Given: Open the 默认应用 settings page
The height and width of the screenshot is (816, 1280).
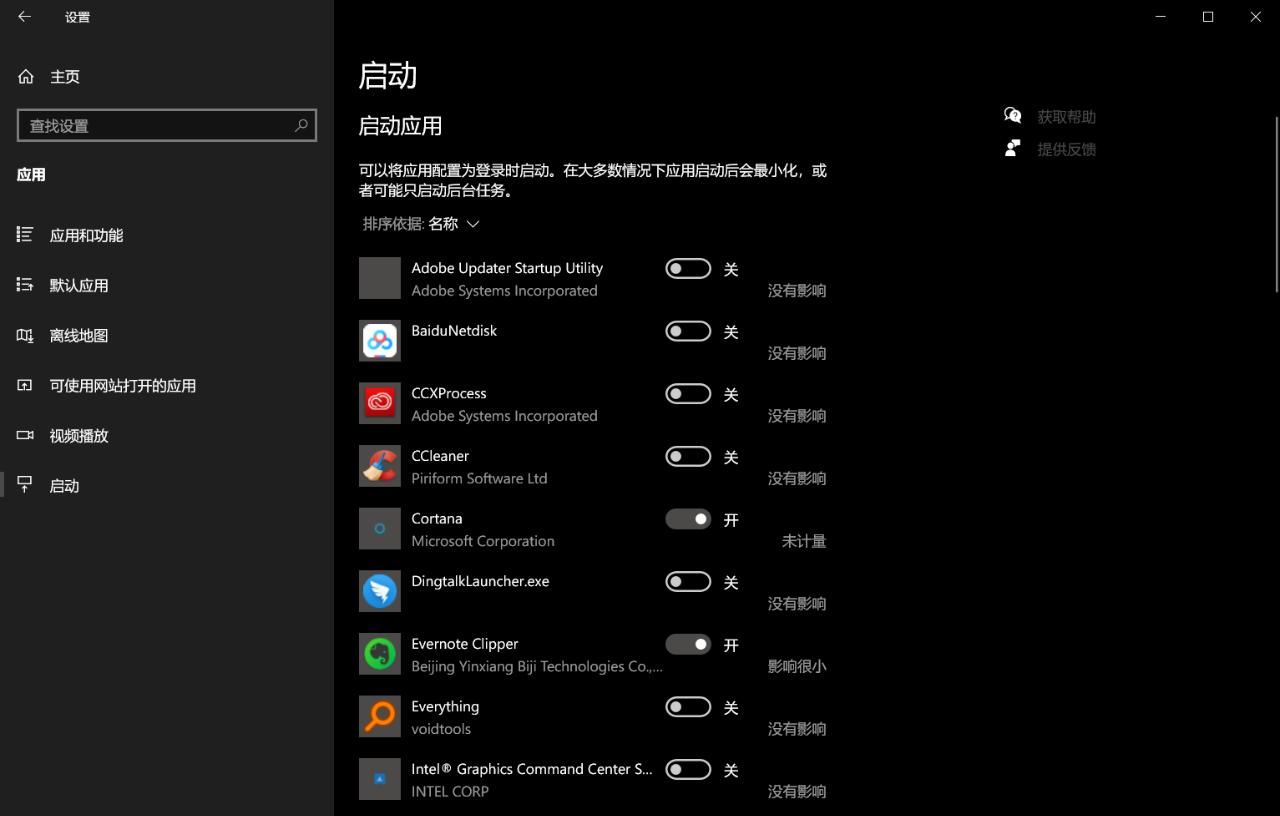Looking at the screenshot, I should (80, 285).
